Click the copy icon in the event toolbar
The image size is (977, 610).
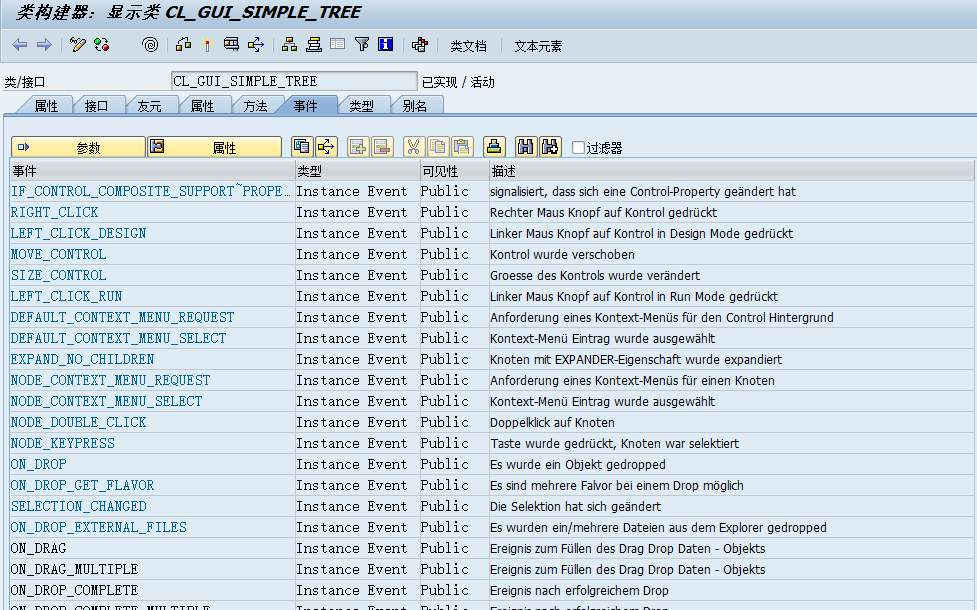pyautogui.click(x=437, y=145)
